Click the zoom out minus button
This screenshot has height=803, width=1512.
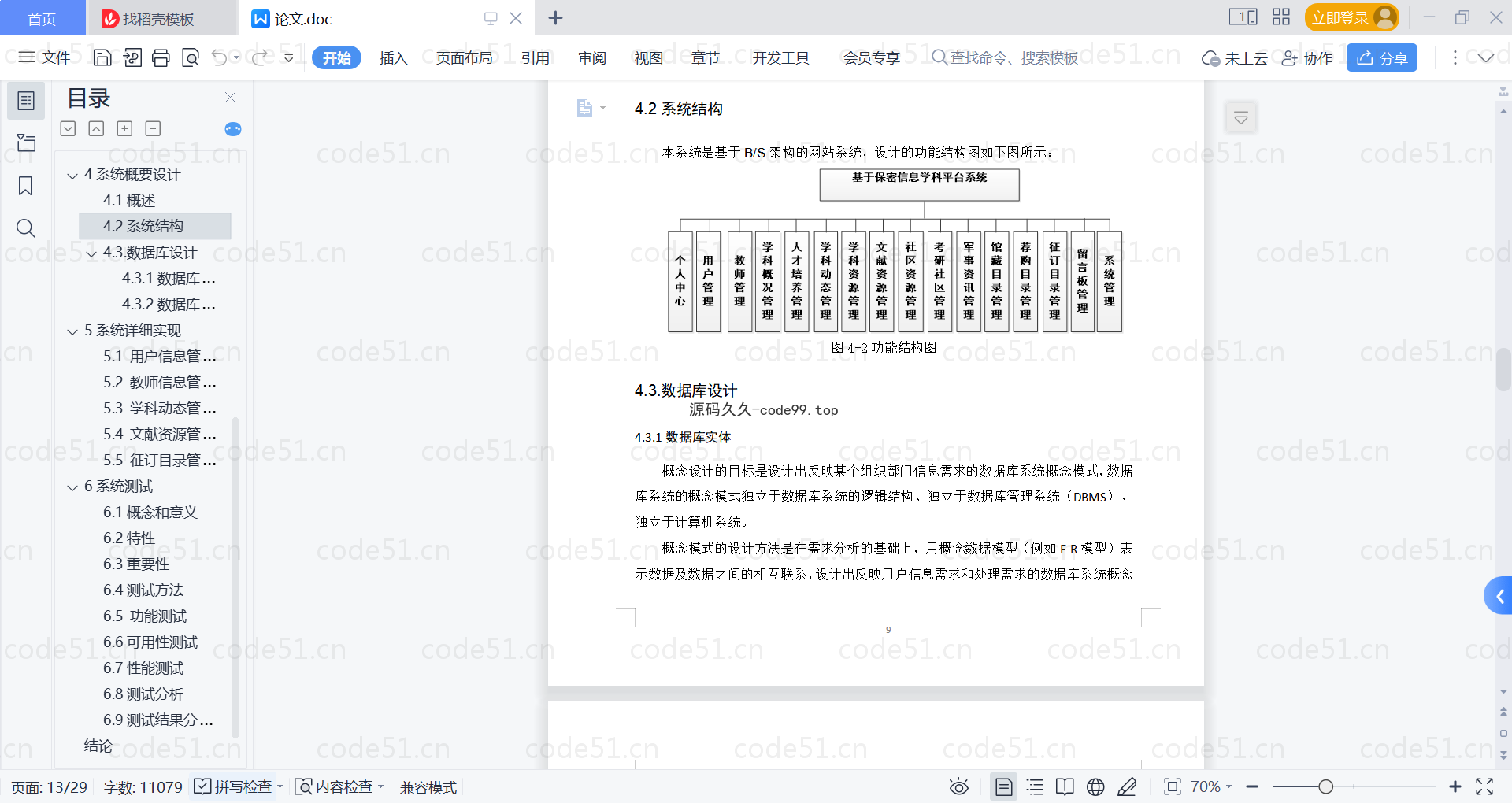point(1252,786)
